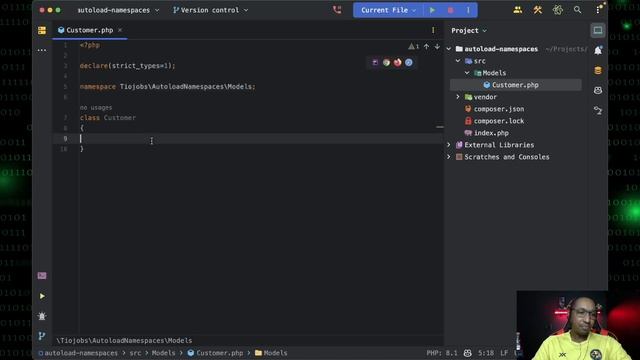Expand the vendor folder
Image resolution: width=640 pixels, height=360 pixels.
458,97
